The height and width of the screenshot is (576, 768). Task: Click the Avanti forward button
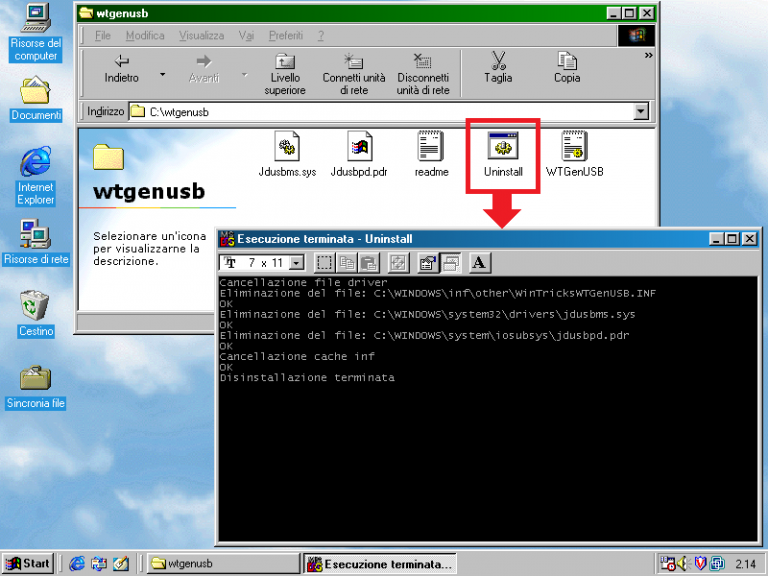(204, 69)
